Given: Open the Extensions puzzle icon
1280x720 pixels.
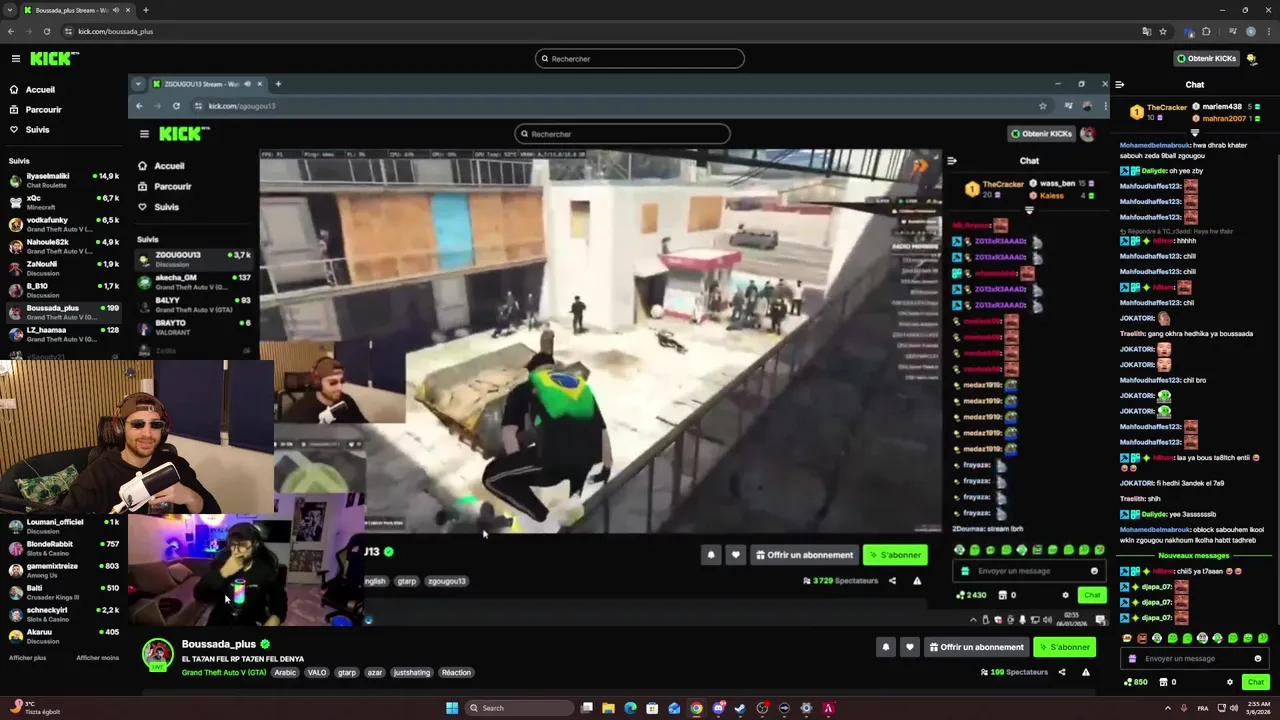Looking at the screenshot, I should pyautogui.click(x=1206, y=31).
